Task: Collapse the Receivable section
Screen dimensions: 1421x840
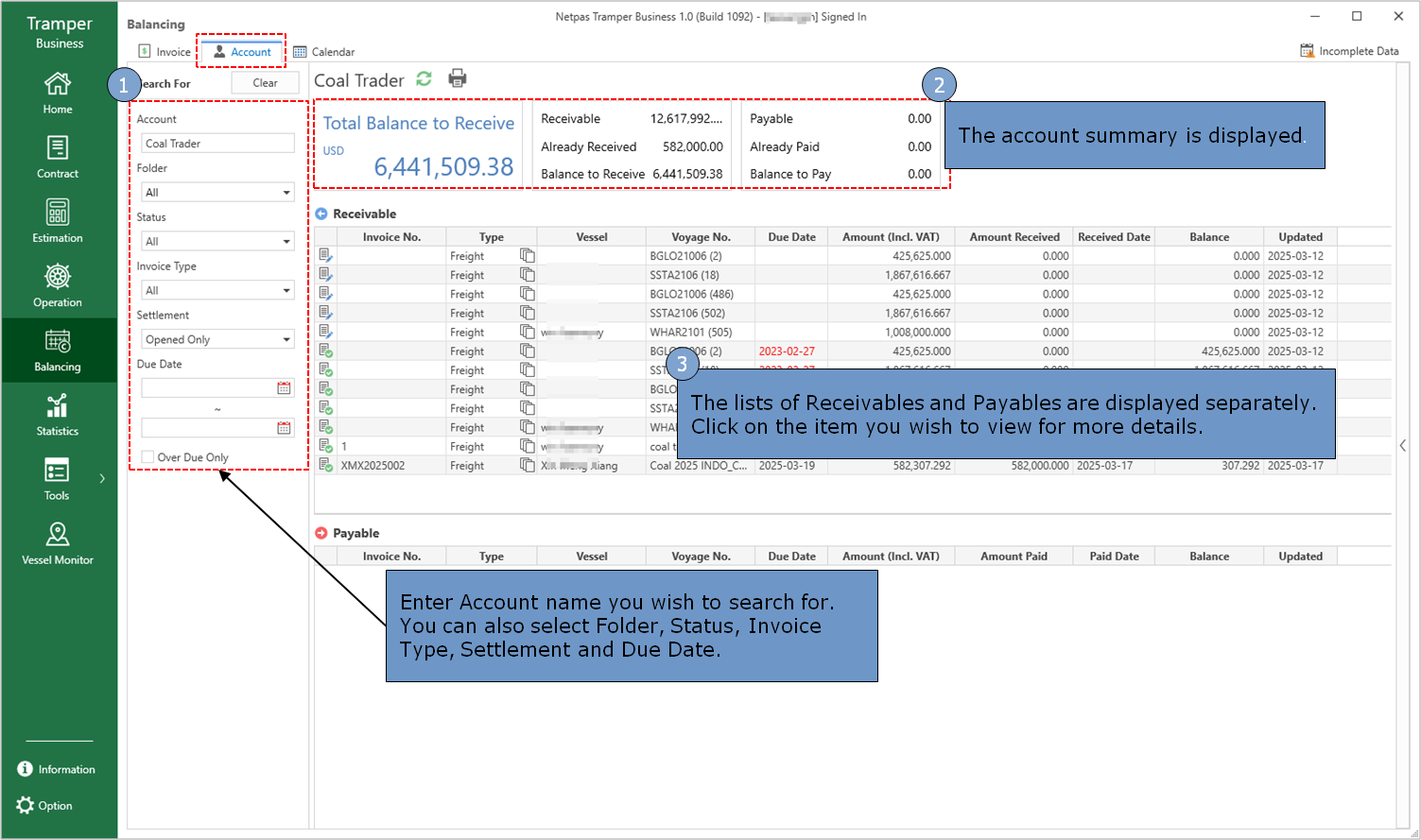Action: pyautogui.click(x=321, y=214)
